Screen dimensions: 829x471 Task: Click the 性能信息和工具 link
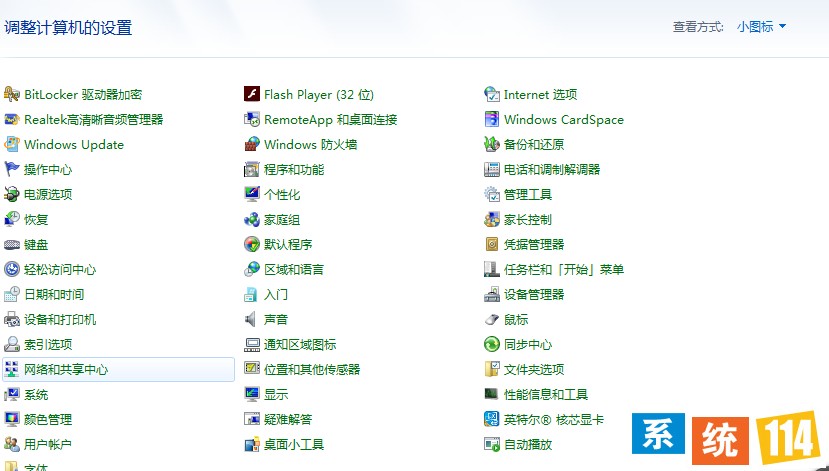click(x=546, y=394)
